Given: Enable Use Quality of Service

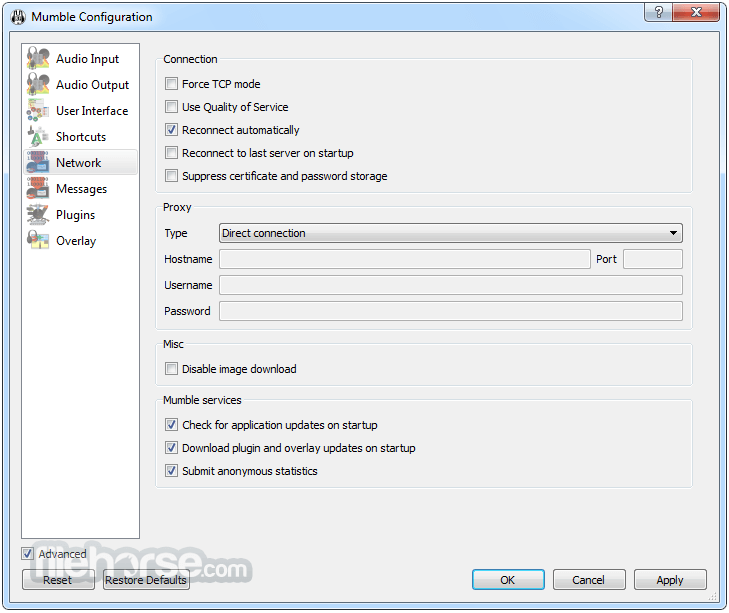Looking at the screenshot, I should [x=171, y=107].
